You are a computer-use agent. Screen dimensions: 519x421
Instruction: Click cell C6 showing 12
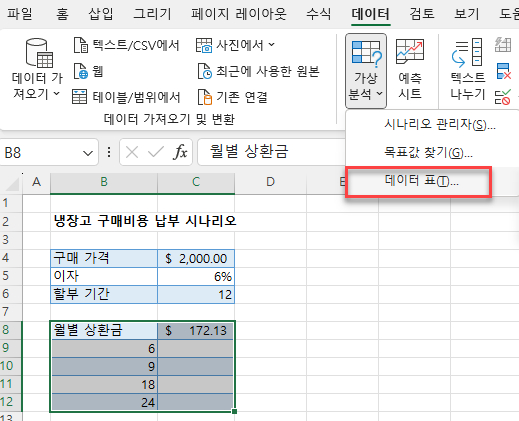click(x=196, y=294)
